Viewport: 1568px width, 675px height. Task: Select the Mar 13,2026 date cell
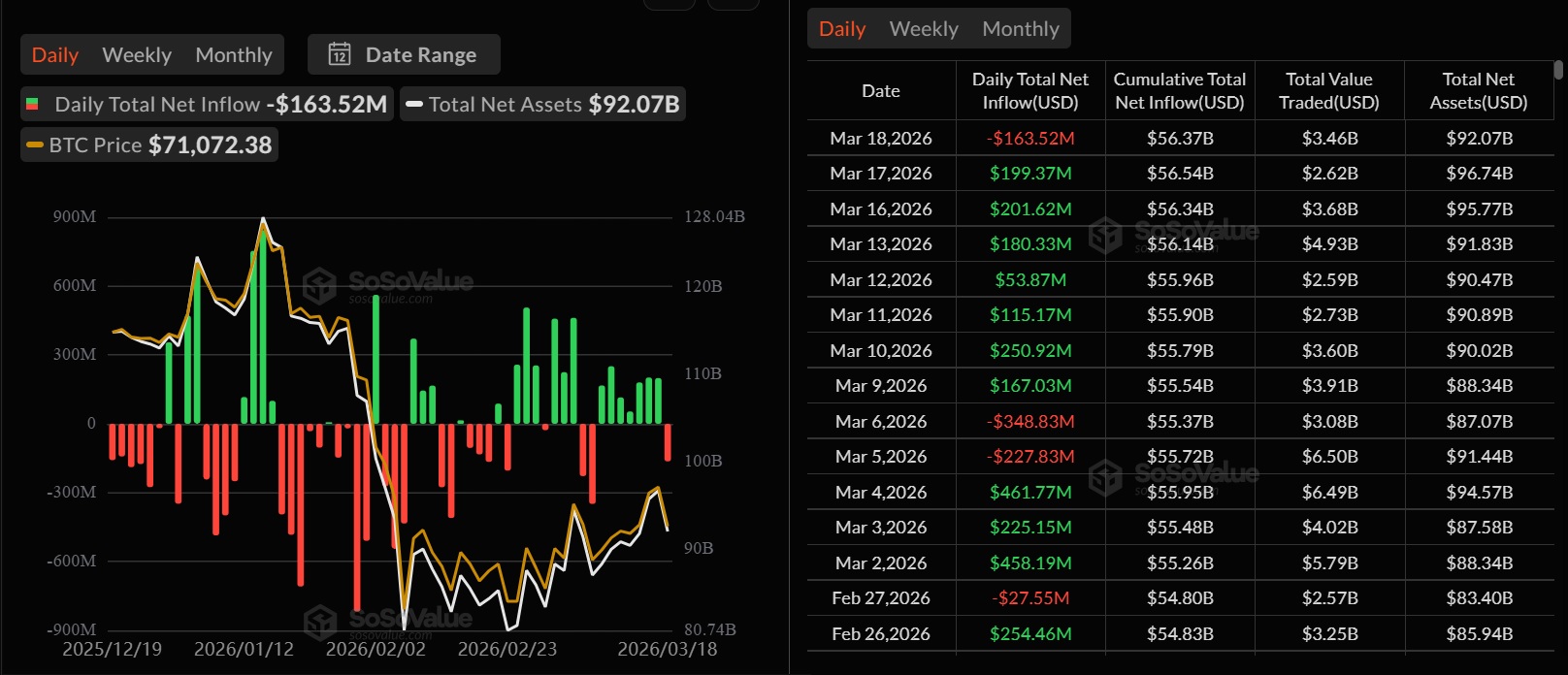(881, 244)
